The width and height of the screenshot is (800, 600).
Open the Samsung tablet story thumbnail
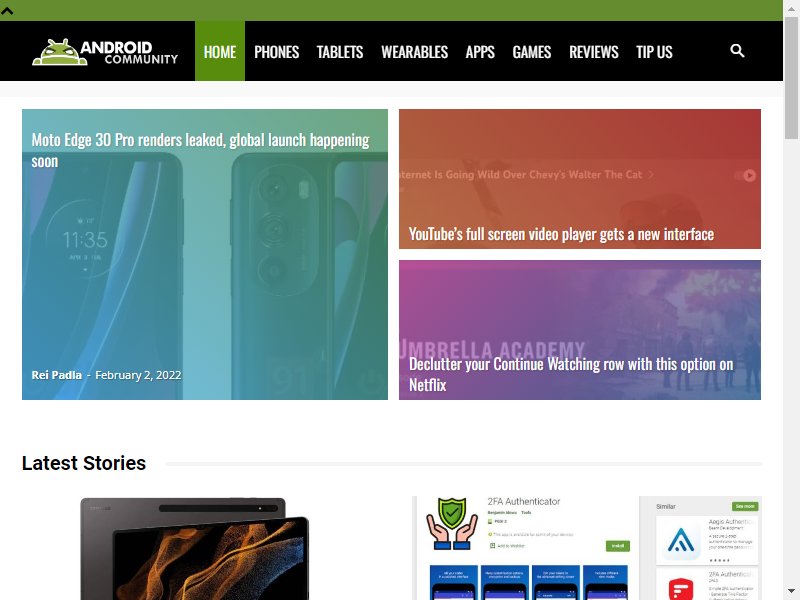click(x=195, y=548)
